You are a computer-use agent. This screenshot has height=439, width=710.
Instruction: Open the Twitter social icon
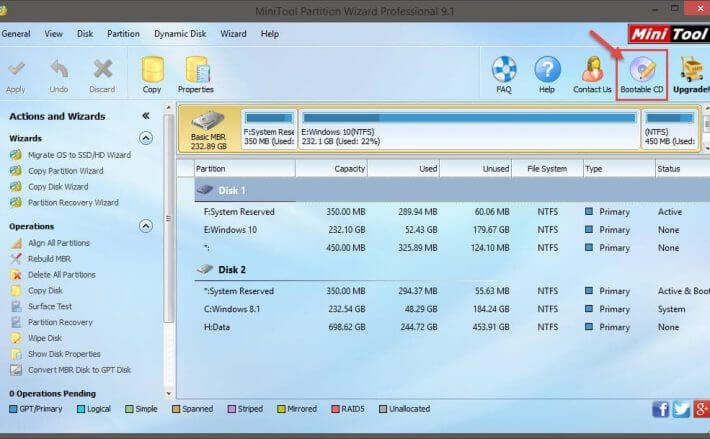tap(681, 409)
